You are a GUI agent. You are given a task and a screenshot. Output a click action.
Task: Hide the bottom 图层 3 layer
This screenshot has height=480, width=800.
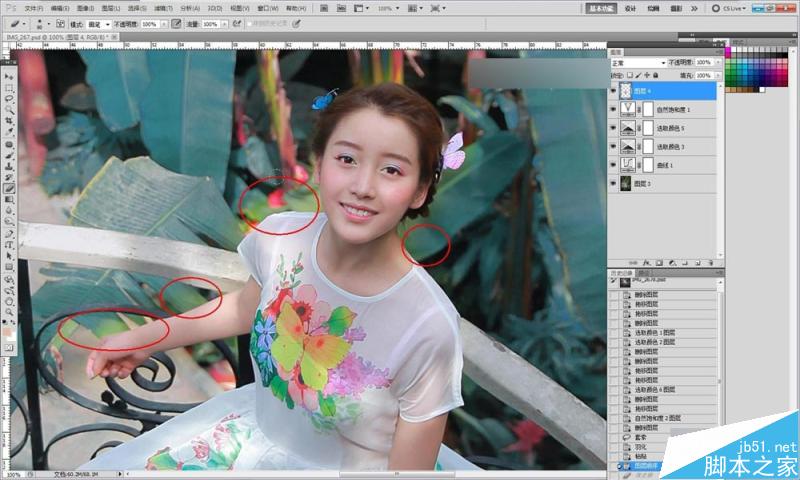coord(613,183)
